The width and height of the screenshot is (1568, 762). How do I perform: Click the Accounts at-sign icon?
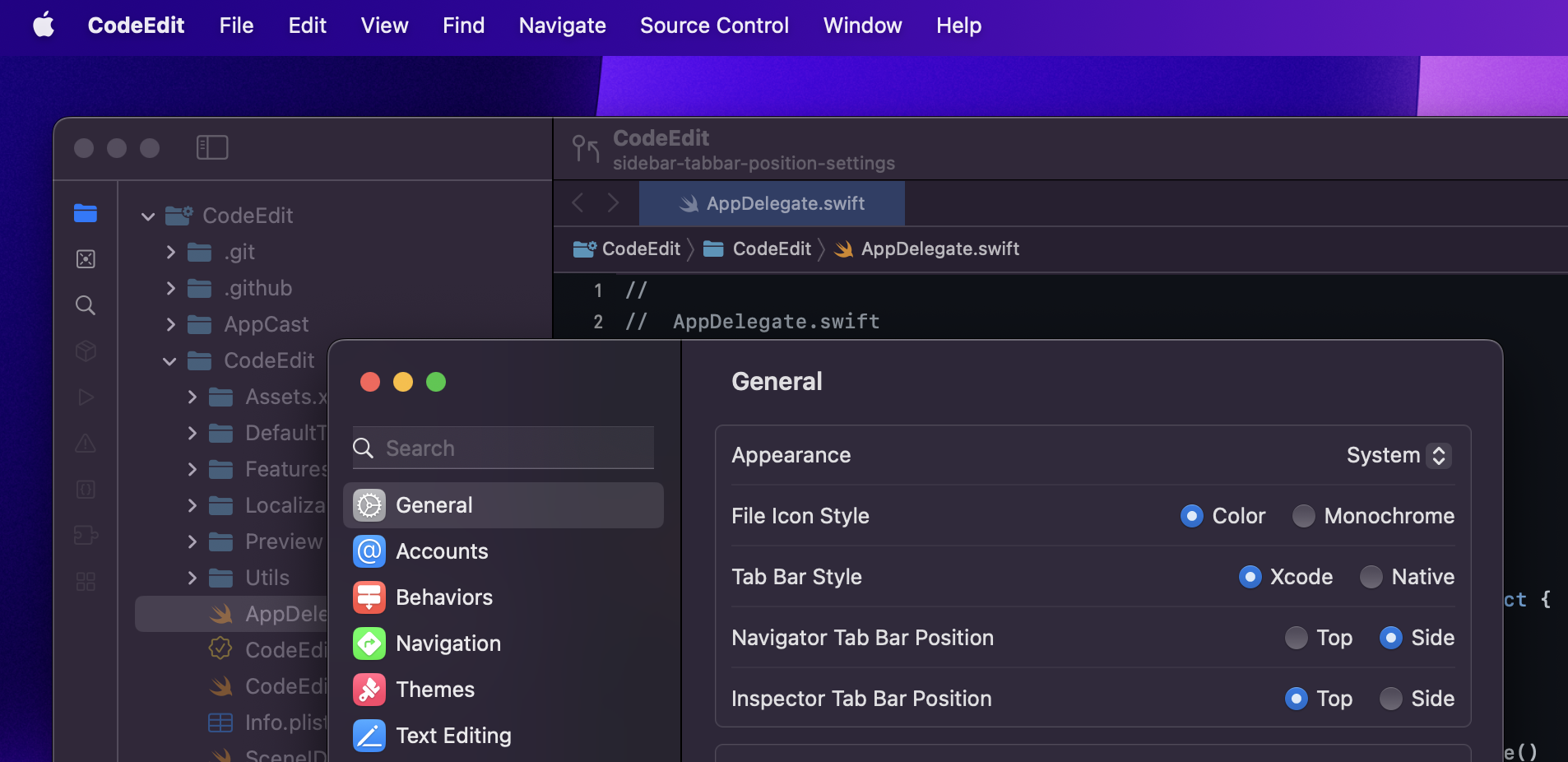369,551
